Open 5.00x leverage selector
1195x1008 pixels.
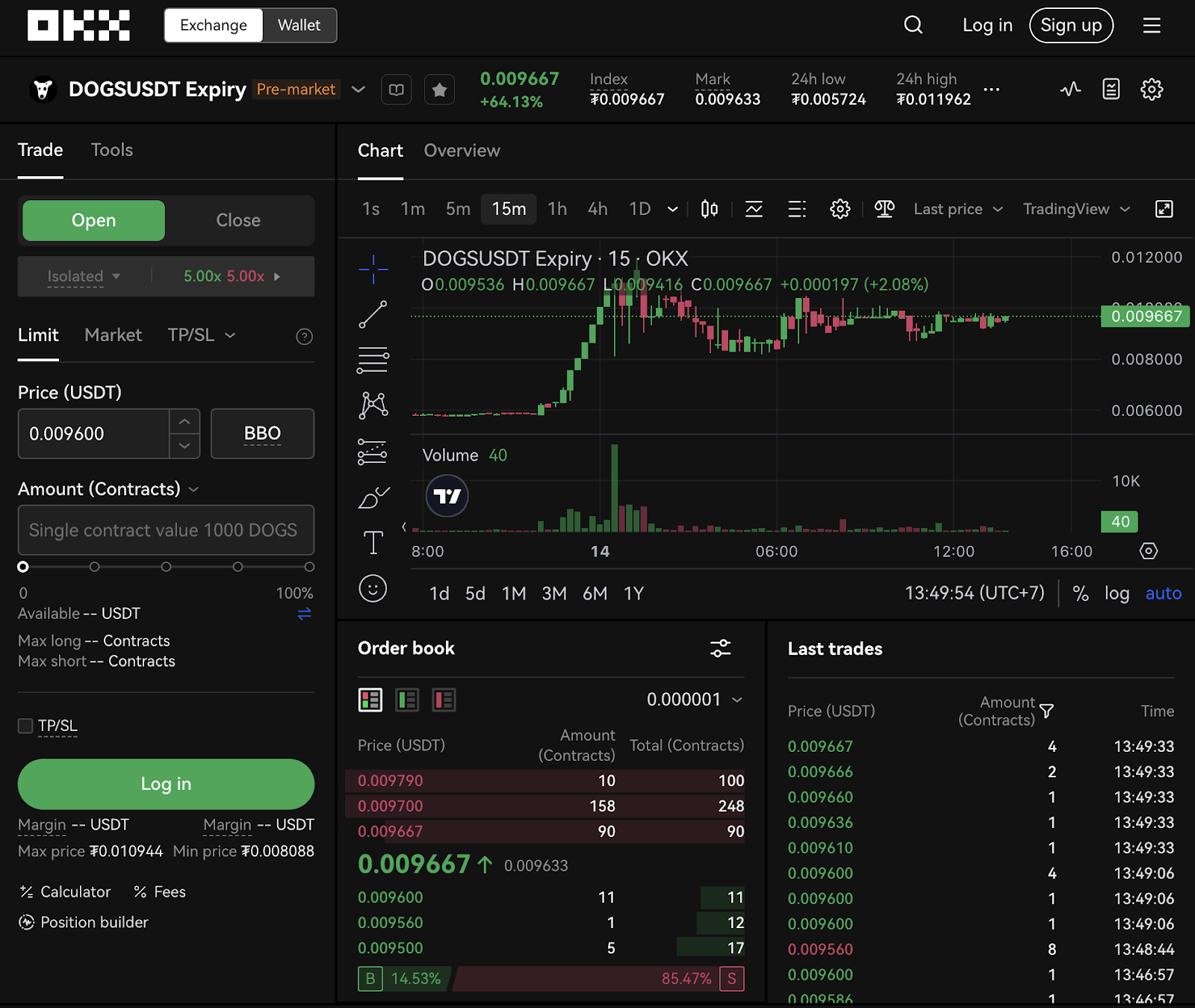232,276
